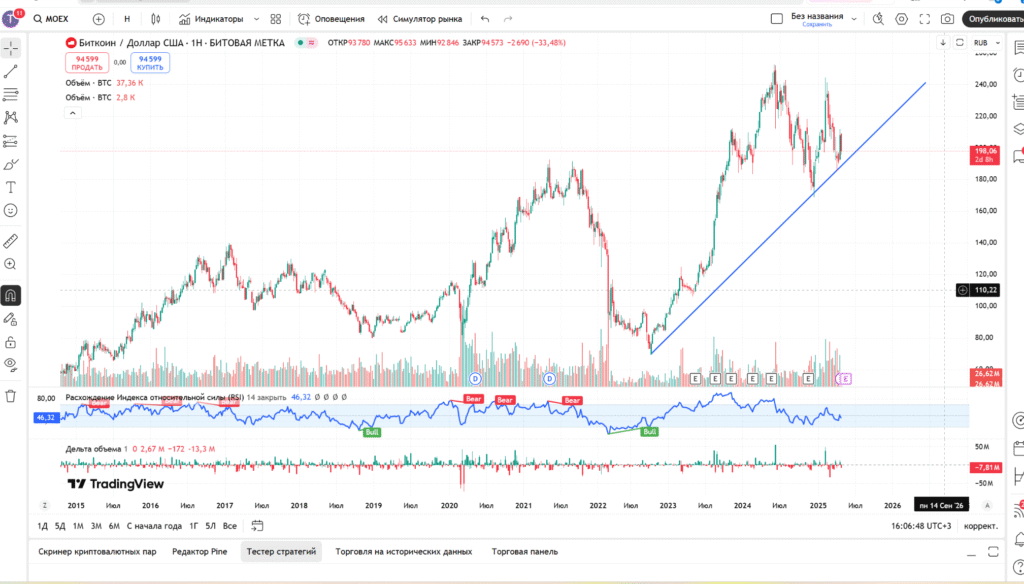The image size is (1024, 584).
Task: Select the 6М date range
Action: click(x=114, y=526)
